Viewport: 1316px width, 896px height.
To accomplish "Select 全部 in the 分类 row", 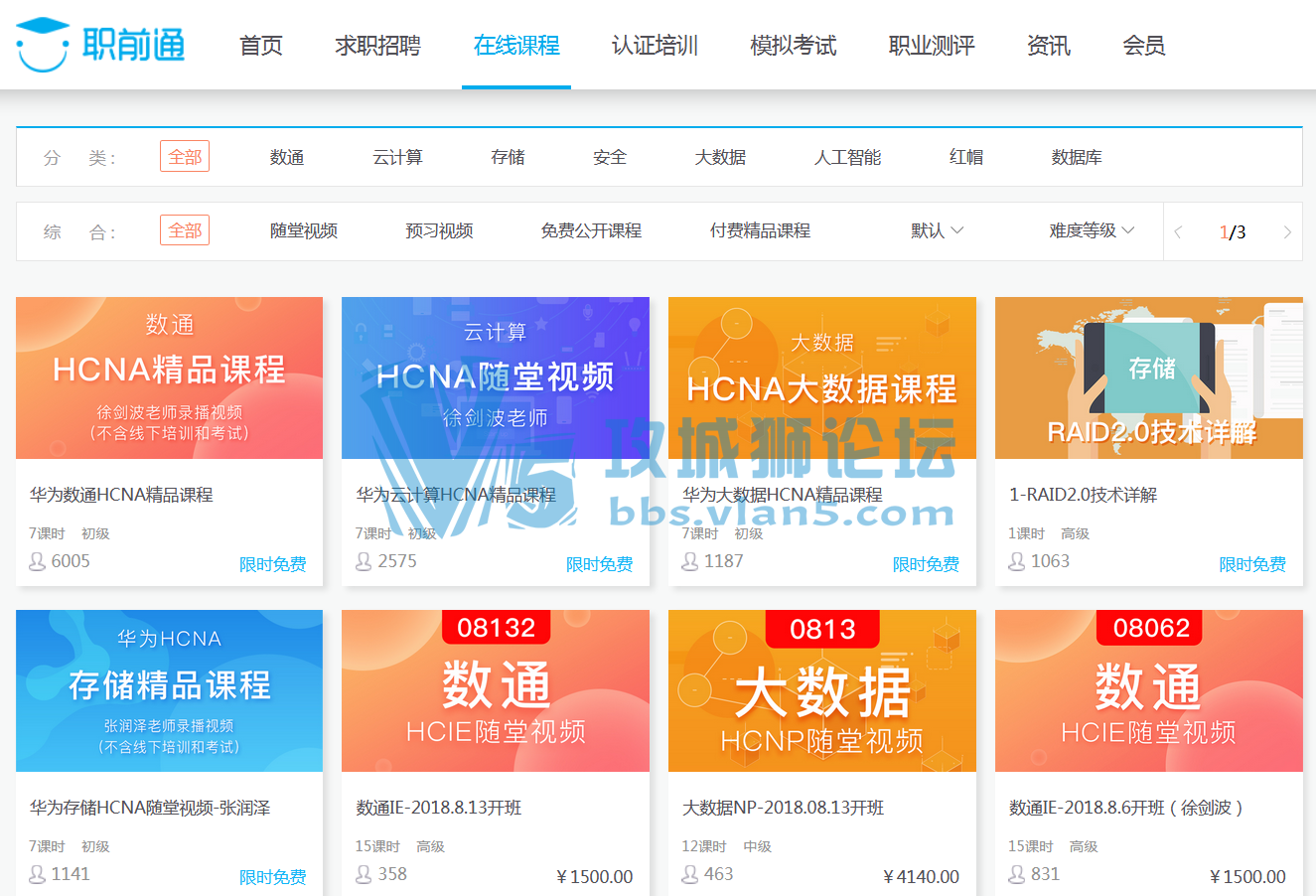I will (185, 157).
